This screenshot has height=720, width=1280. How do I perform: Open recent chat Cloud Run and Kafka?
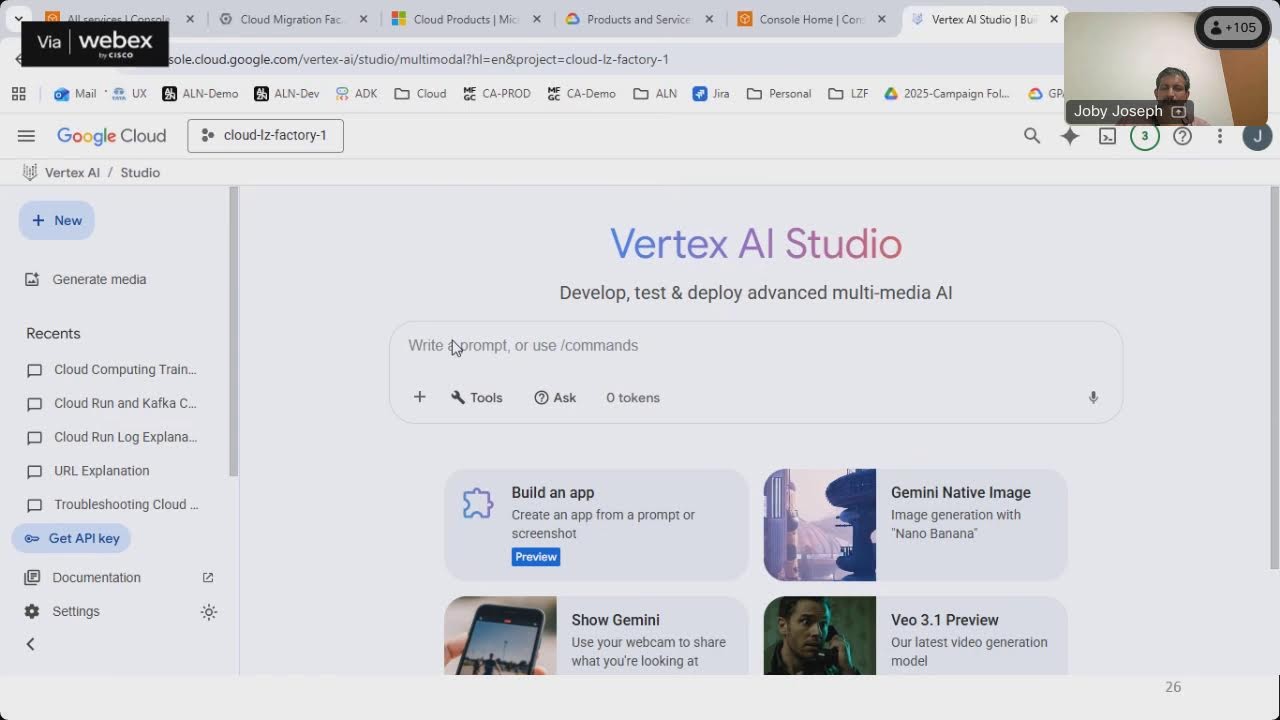112,404
